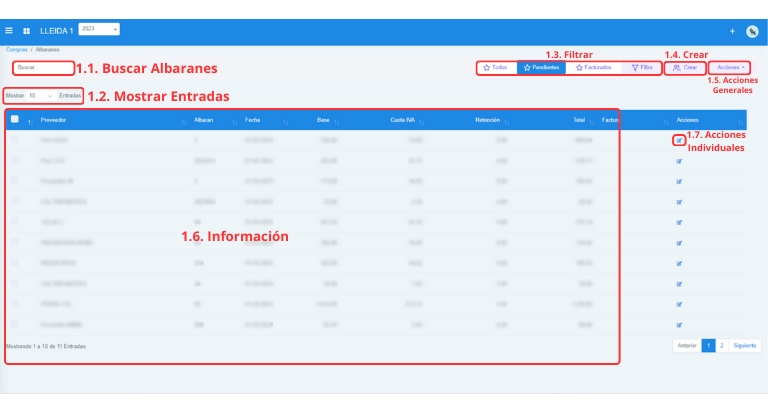Go to Siguiente page
Image resolution: width=768 pixels, height=413 pixels.
[x=744, y=345]
